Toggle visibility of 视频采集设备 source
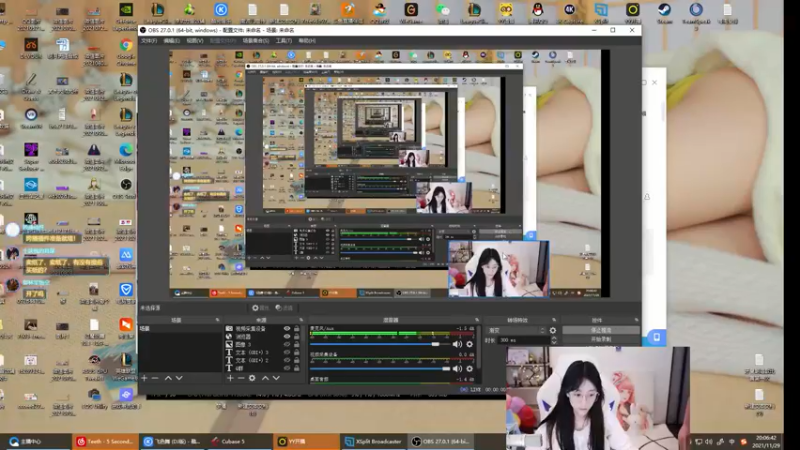Screen dimensions: 800x450 (287, 329)
